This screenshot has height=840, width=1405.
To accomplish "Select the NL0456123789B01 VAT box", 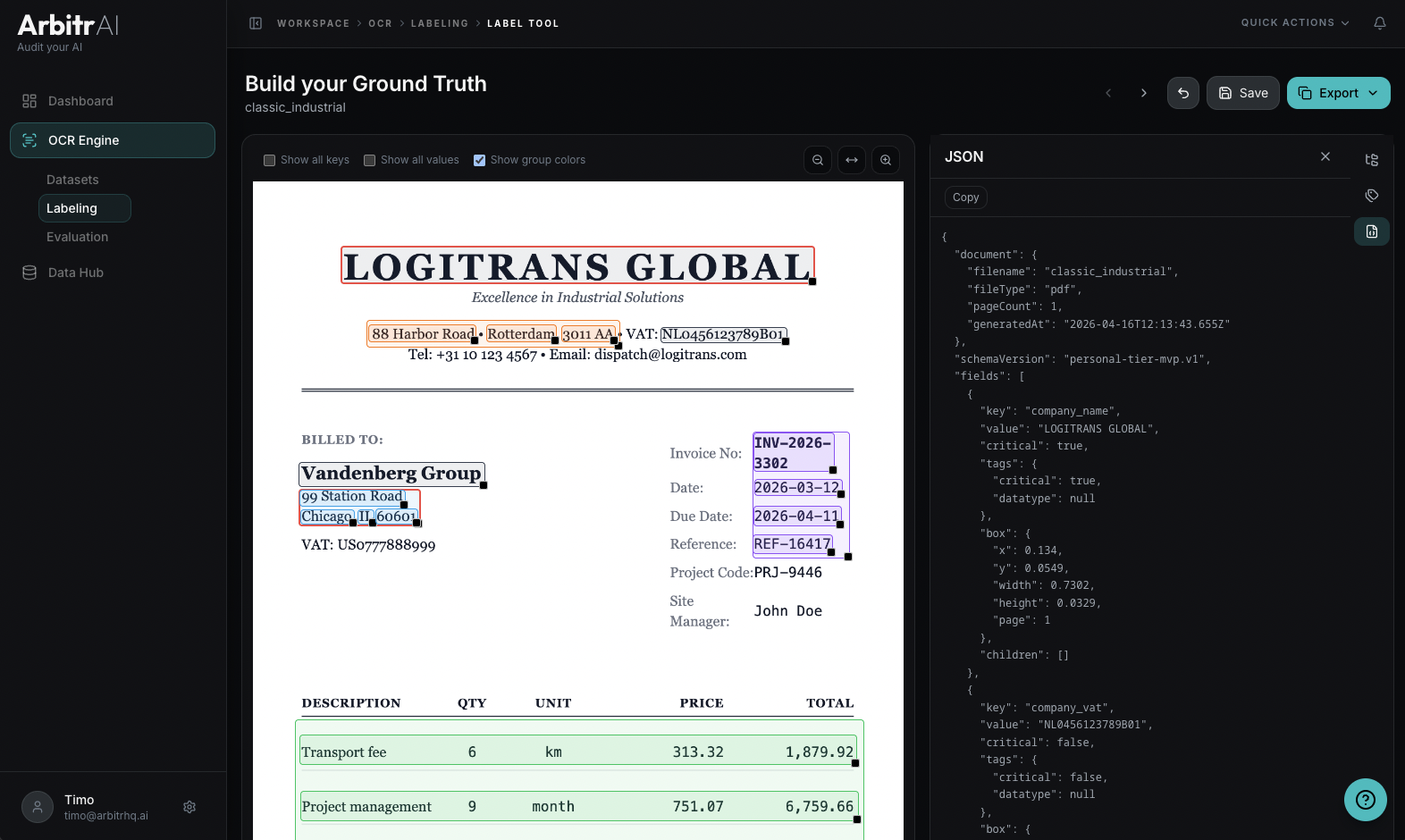I will [x=724, y=334].
